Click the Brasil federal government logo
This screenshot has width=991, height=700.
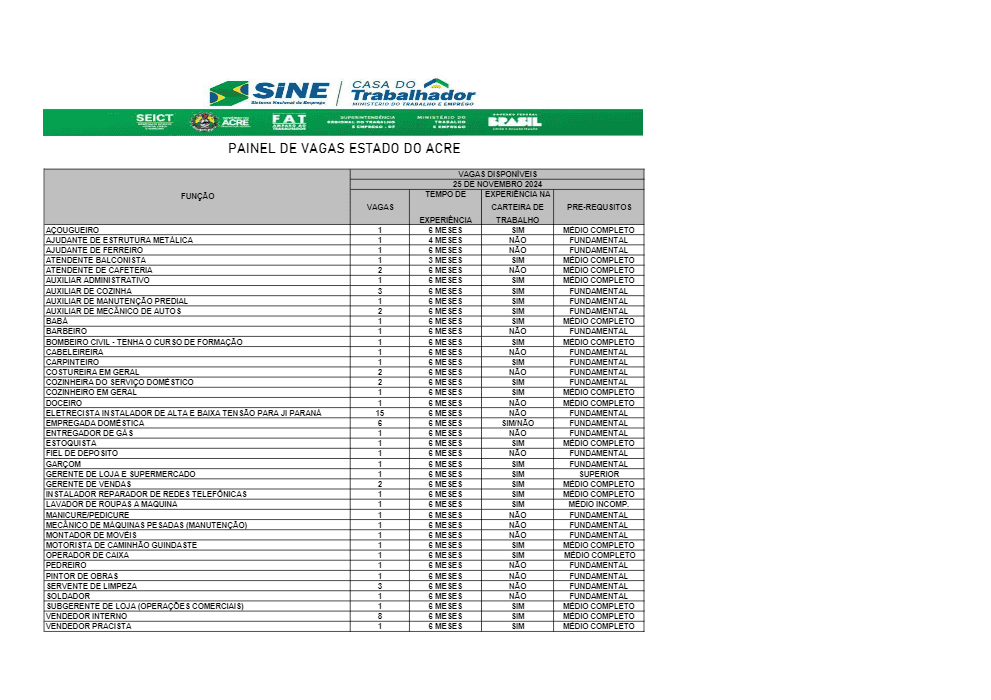[514, 122]
